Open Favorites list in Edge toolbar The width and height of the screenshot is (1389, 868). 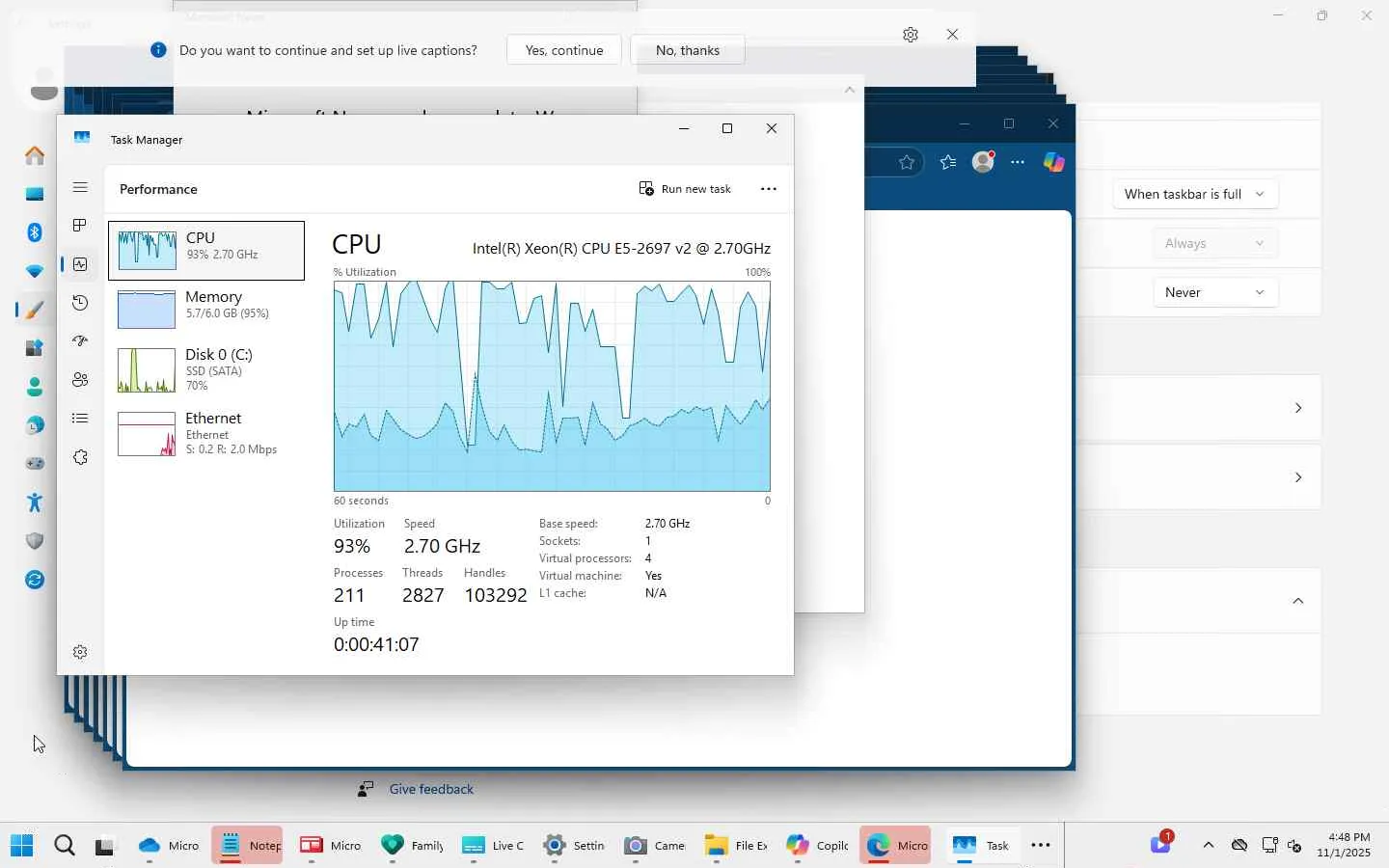(948, 162)
